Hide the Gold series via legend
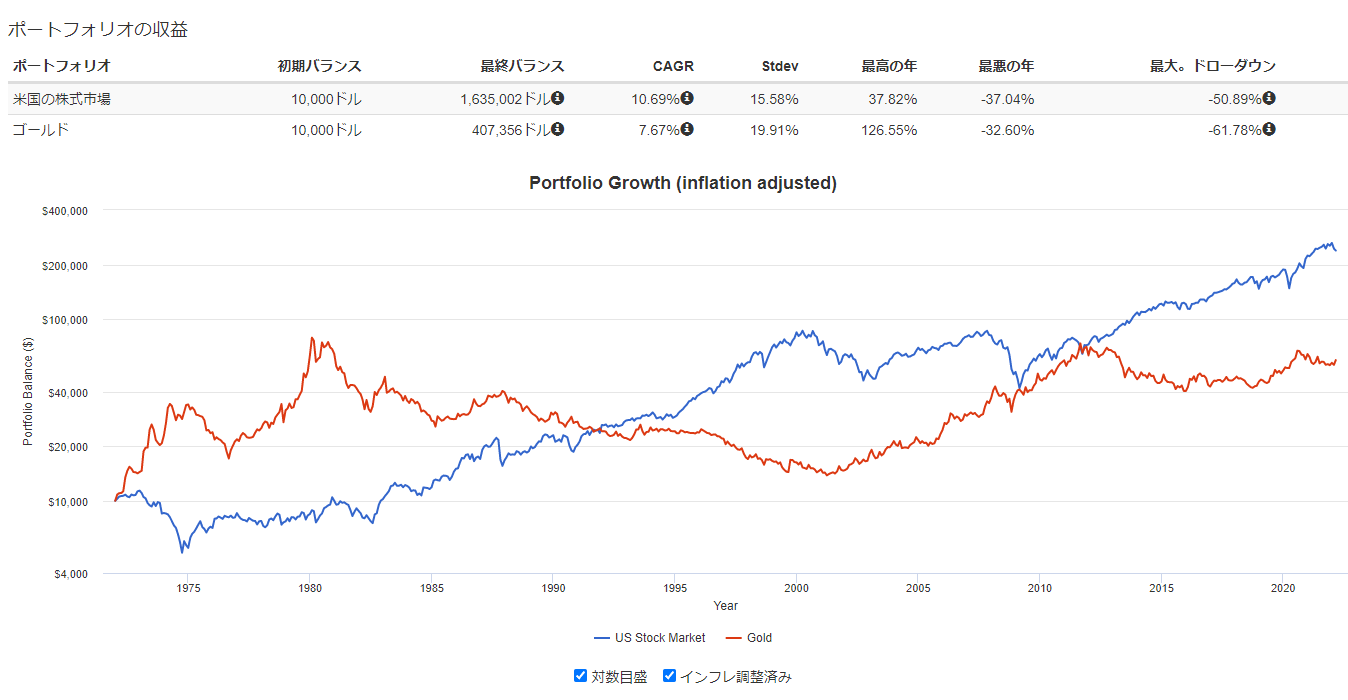 [759, 638]
